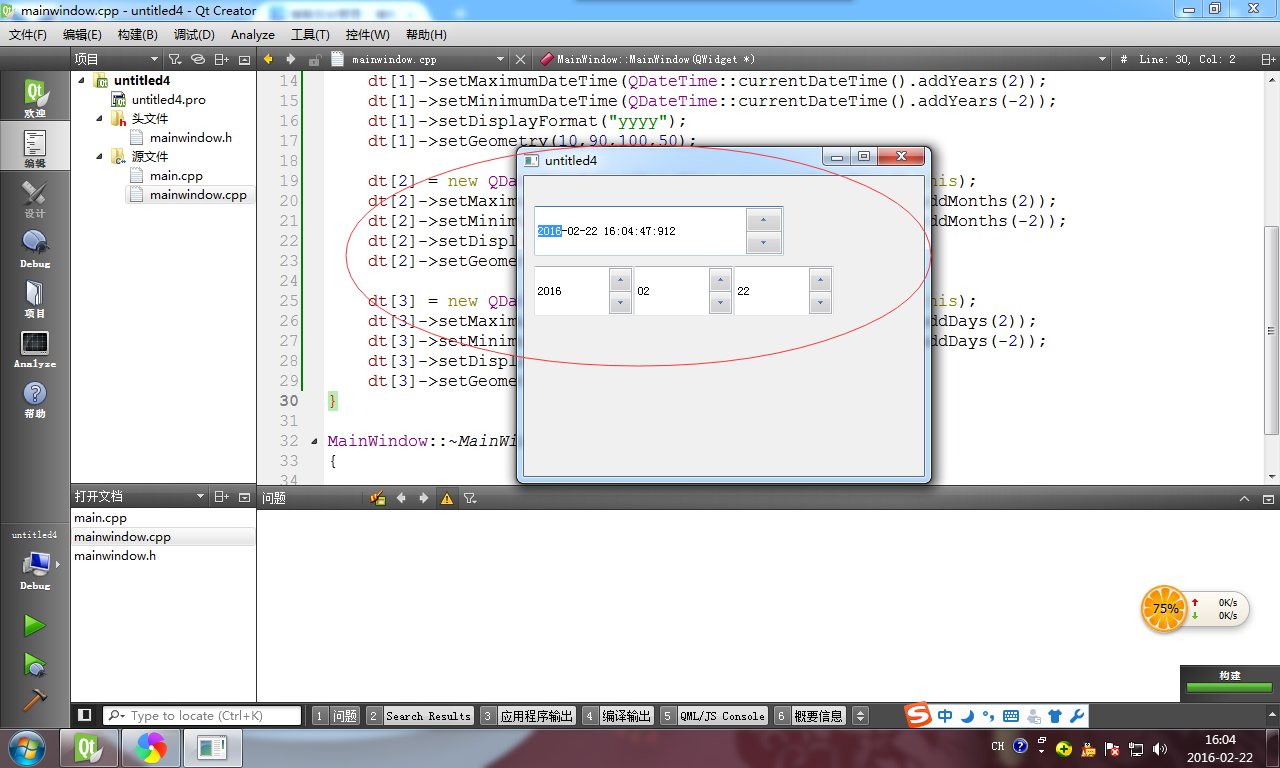This screenshot has width=1280, height=768.
Task: Close the 打开文档 panel
Action: [x=245, y=497]
